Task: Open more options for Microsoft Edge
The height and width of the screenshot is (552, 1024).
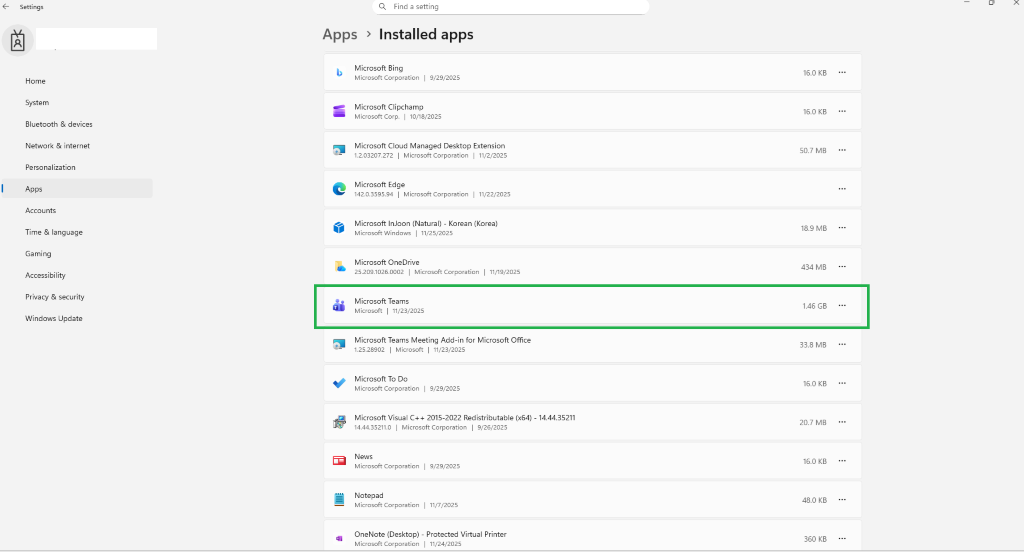Action: (x=842, y=189)
